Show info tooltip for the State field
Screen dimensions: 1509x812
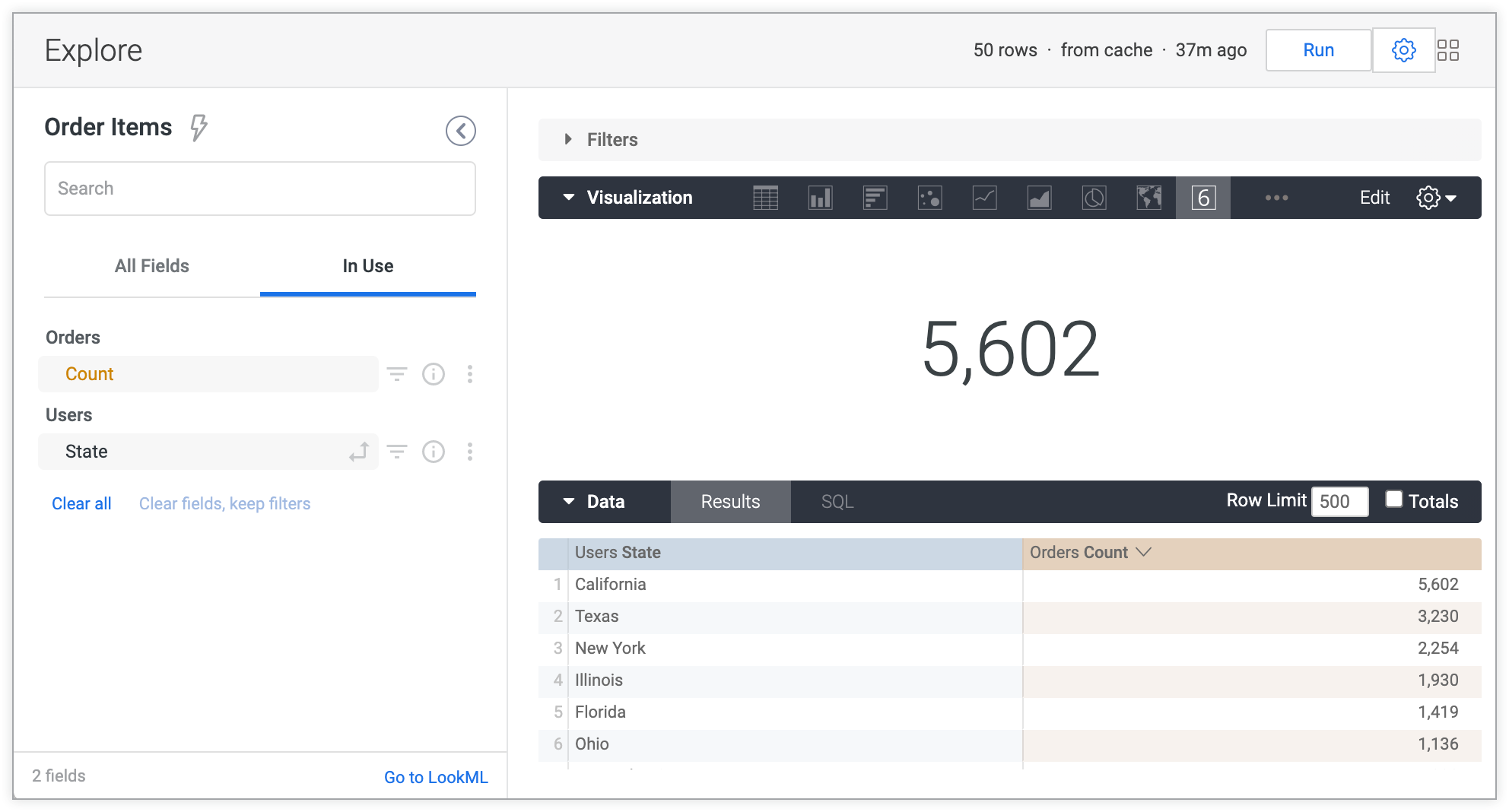(x=434, y=452)
